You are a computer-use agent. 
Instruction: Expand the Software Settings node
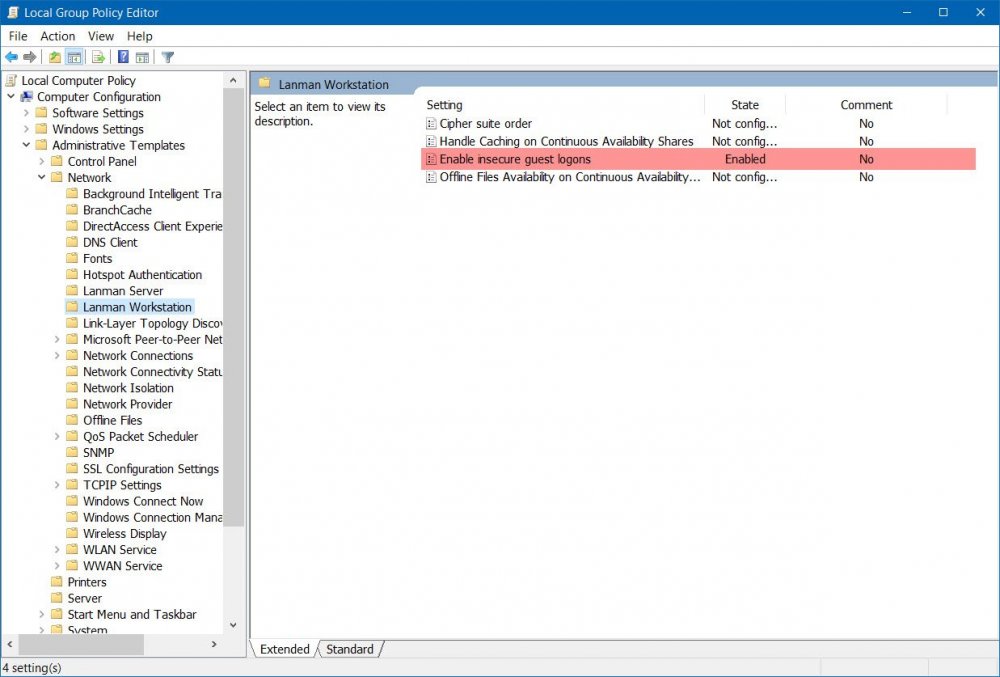click(26, 113)
